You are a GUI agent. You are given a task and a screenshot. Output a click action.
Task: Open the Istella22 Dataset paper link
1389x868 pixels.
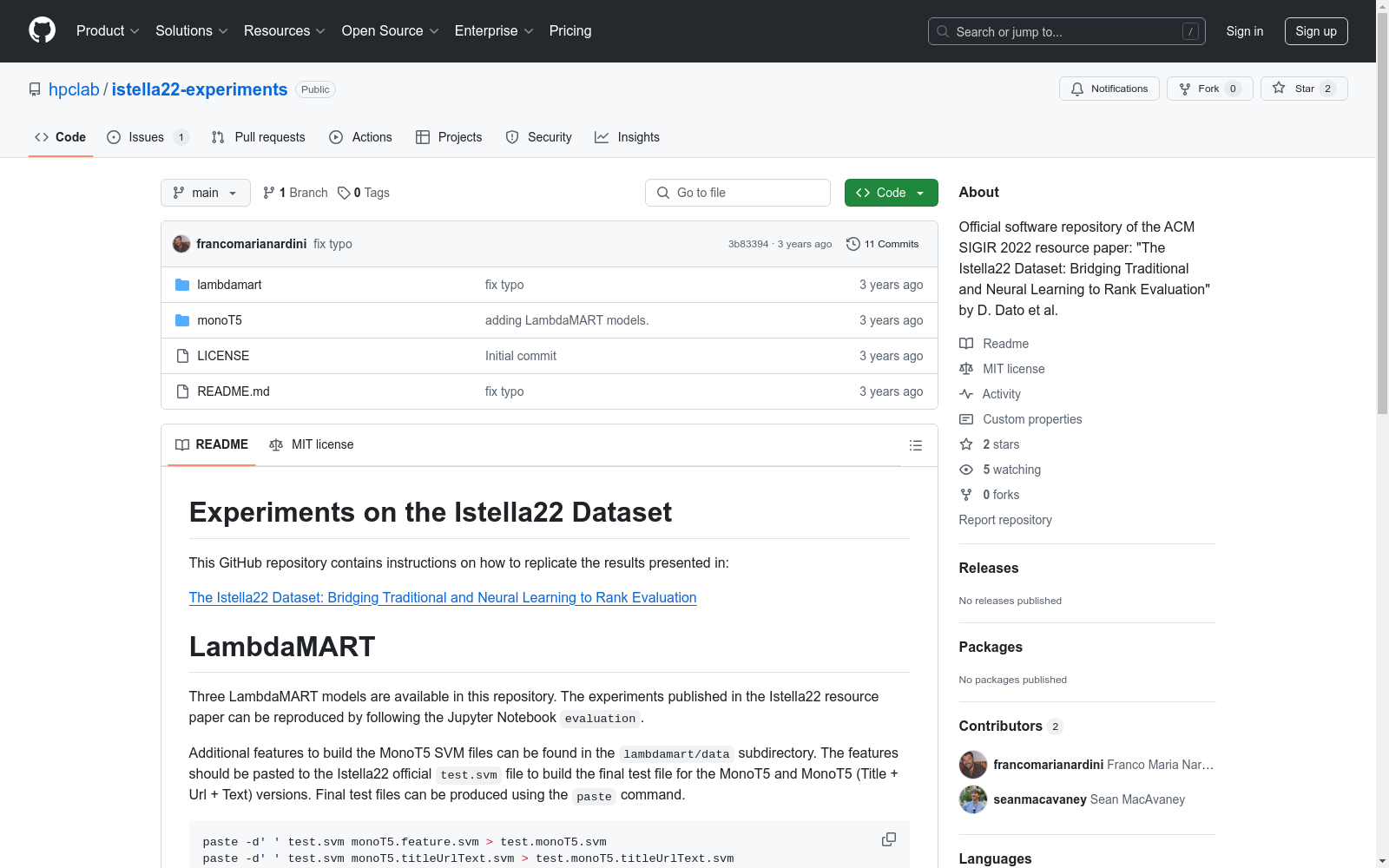coord(443,597)
